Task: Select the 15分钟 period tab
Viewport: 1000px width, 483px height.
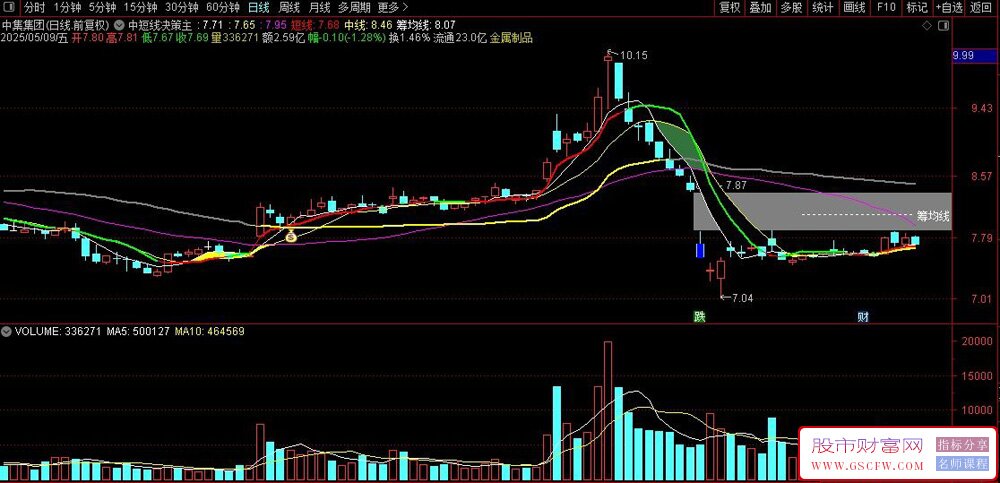Action: [x=140, y=8]
